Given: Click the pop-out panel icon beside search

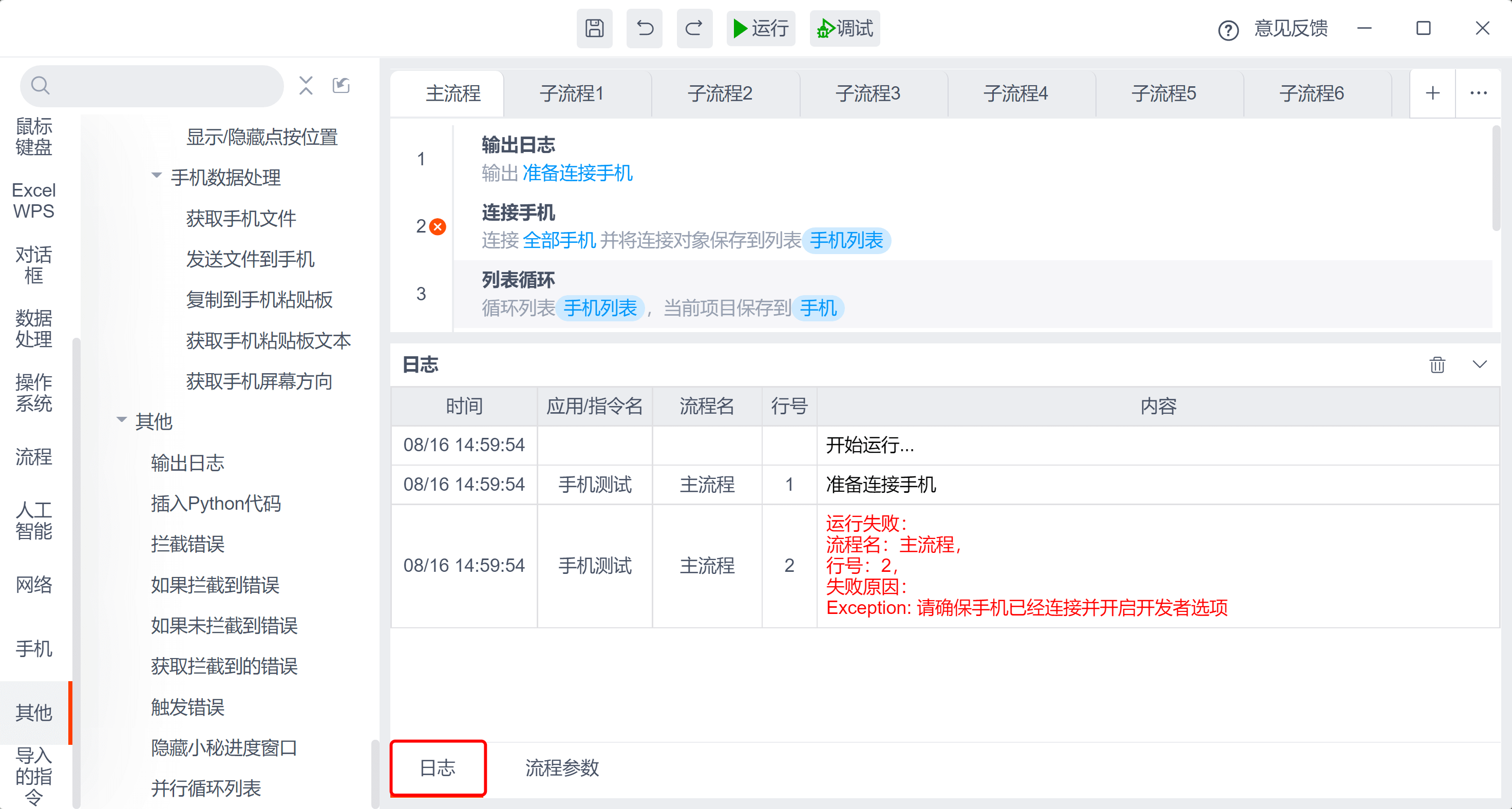Looking at the screenshot, I should pyautogui.click(x=341, y=86).
